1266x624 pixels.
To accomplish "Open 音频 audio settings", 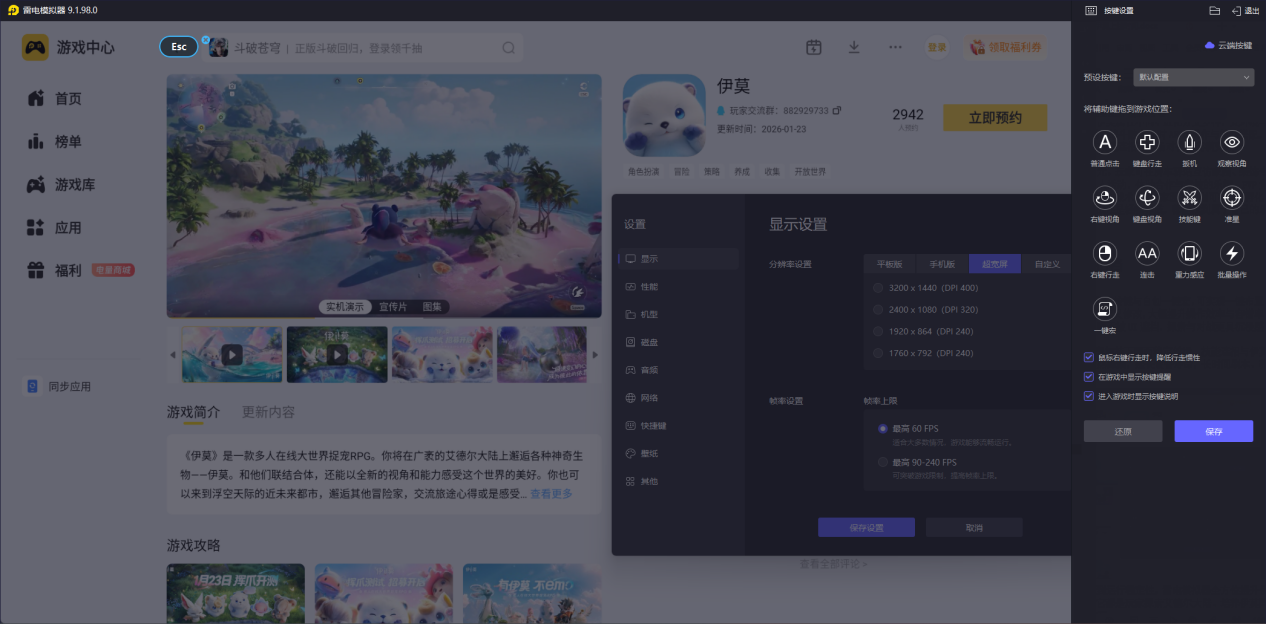I will [x=678, y=370].
